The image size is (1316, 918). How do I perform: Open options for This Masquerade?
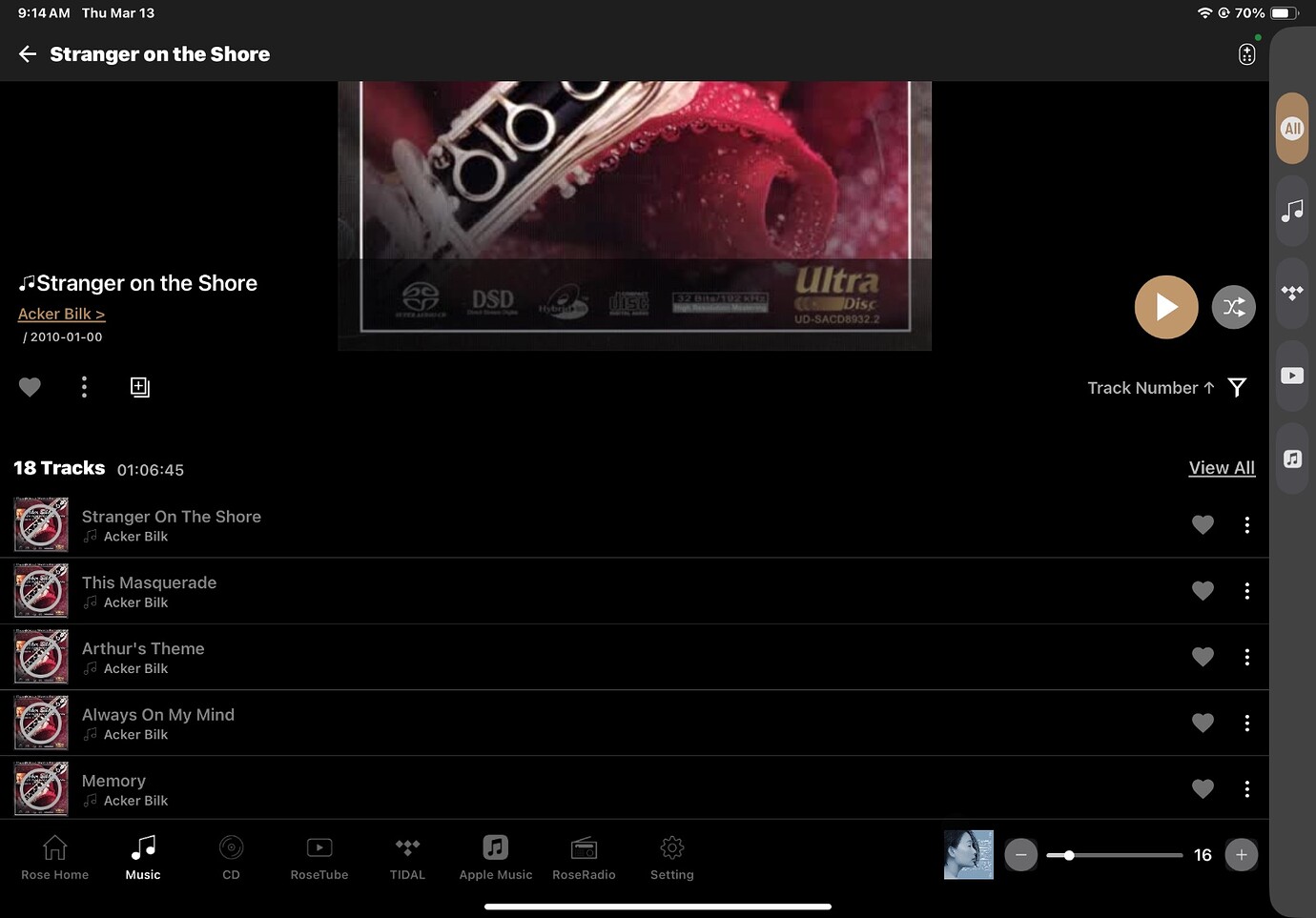pos(1246,591)
